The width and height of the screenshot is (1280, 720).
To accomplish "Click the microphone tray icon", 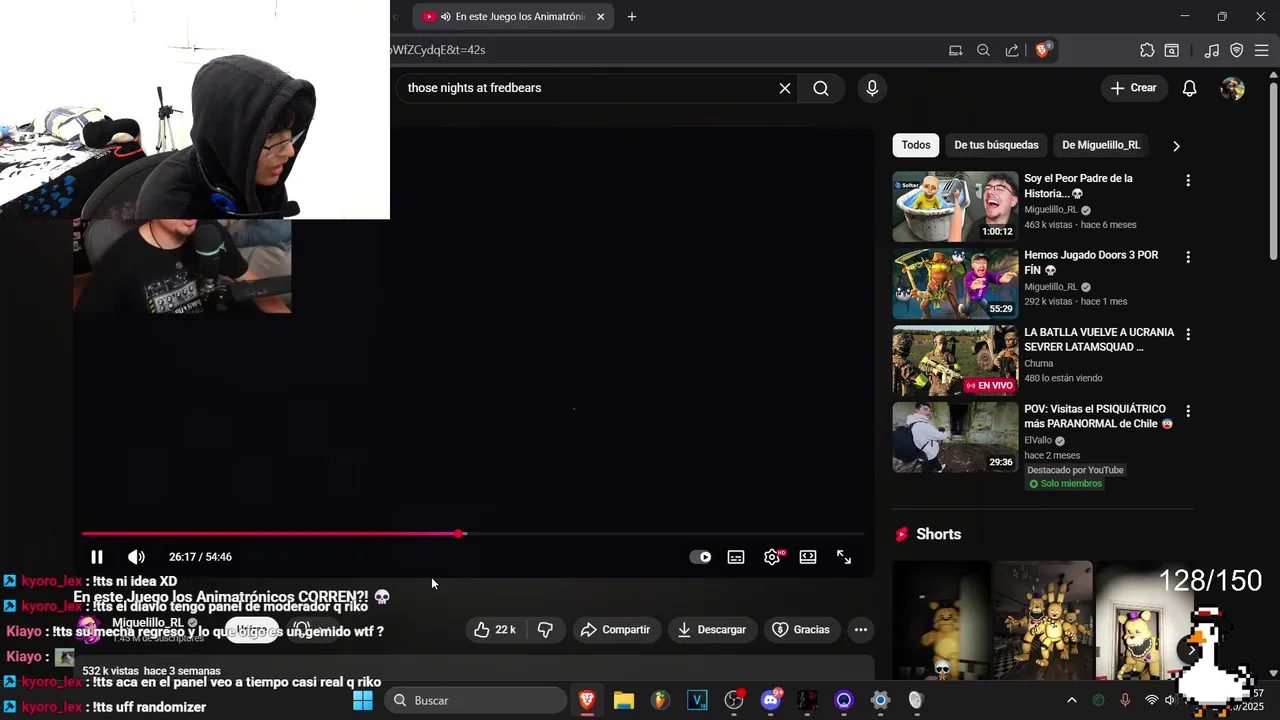I will point(1125,701).
